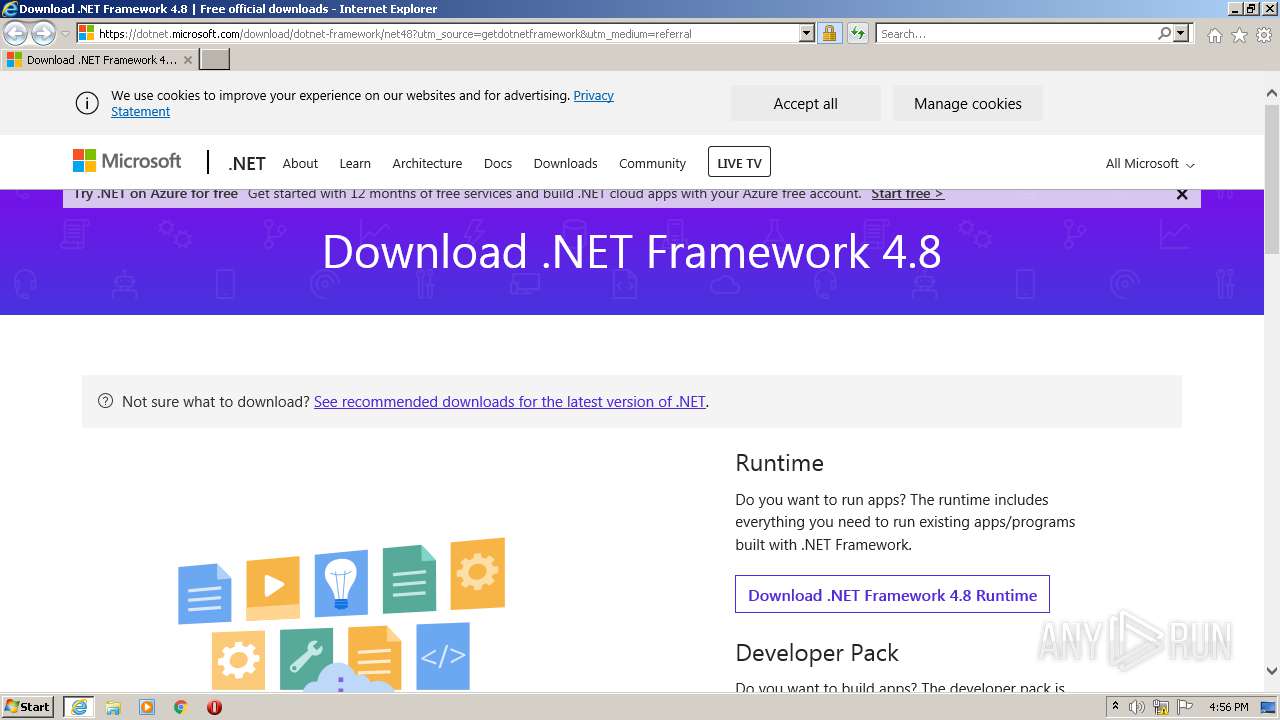Click the Developer Pack heading

817,653
